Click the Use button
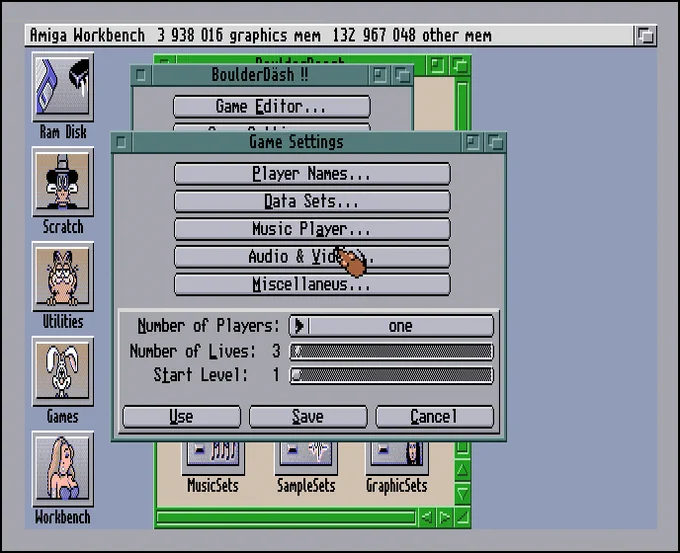680x553 pixels. 182,417
